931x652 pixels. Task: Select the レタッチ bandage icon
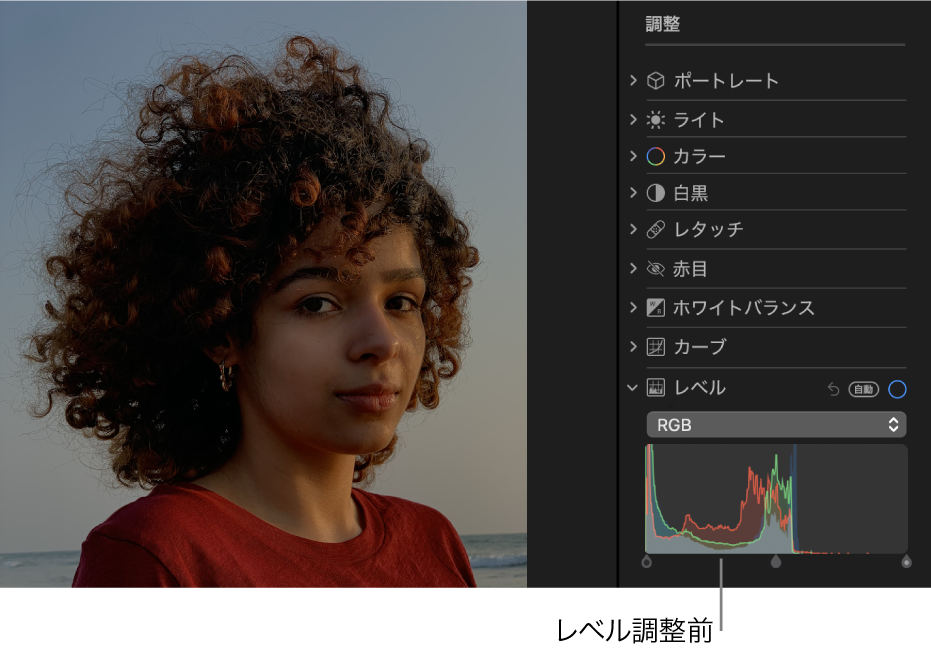click(658, 229)
